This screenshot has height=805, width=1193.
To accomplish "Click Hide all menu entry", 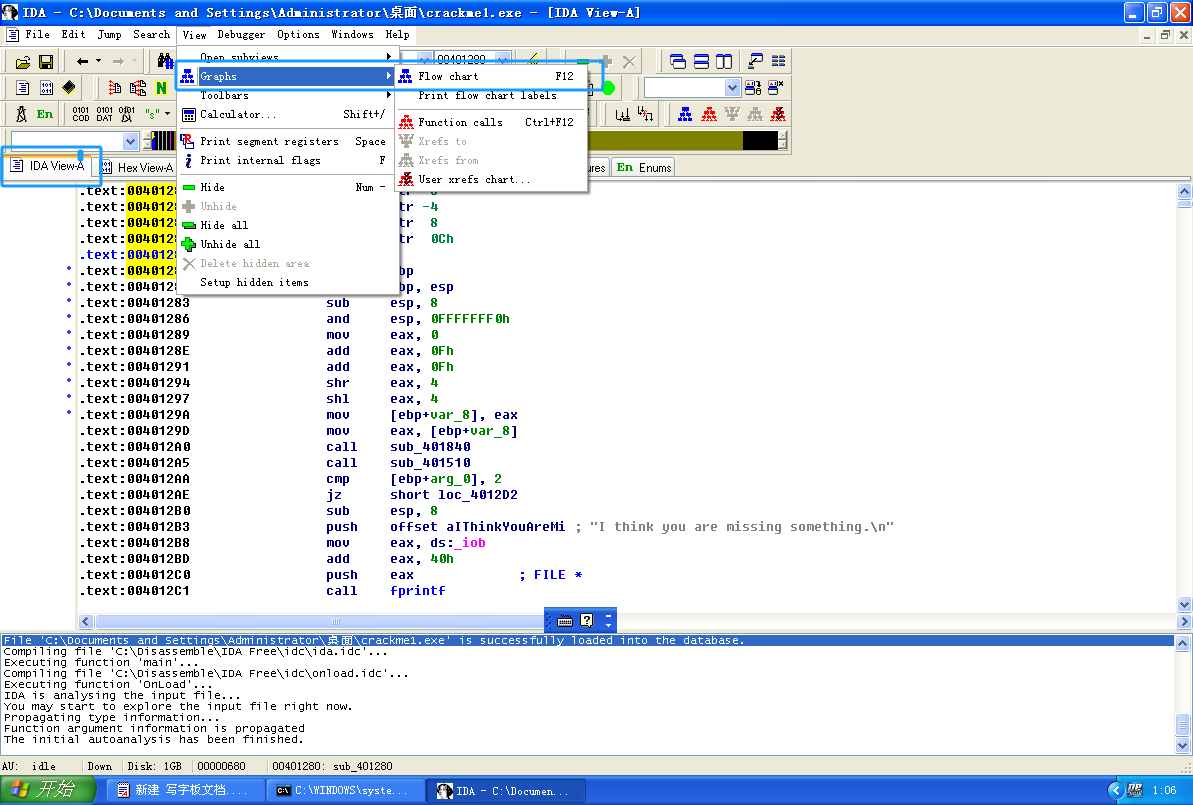I will pos(288,225).
